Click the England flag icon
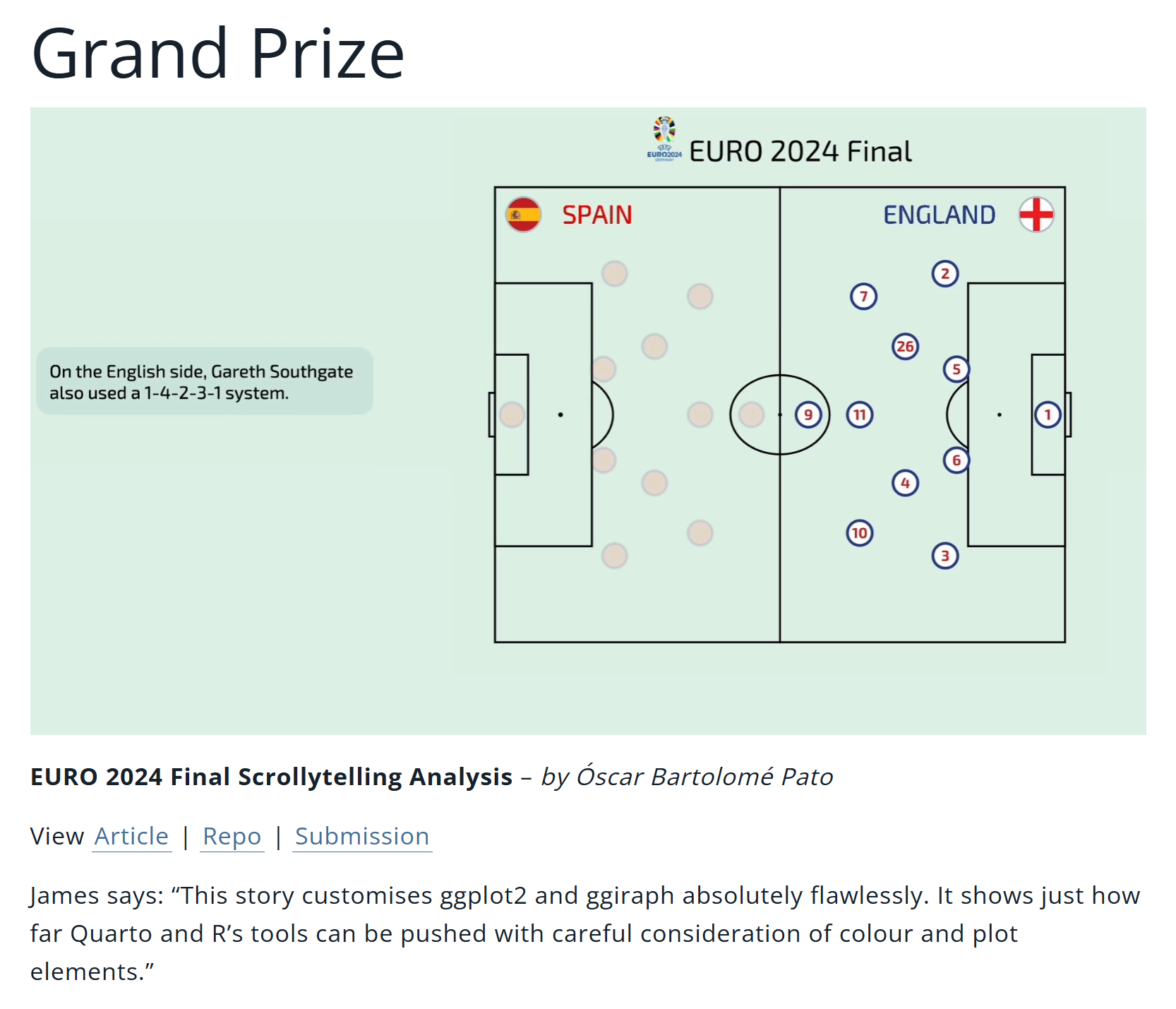The image size is (1176, 1009). pos(1036,215)
